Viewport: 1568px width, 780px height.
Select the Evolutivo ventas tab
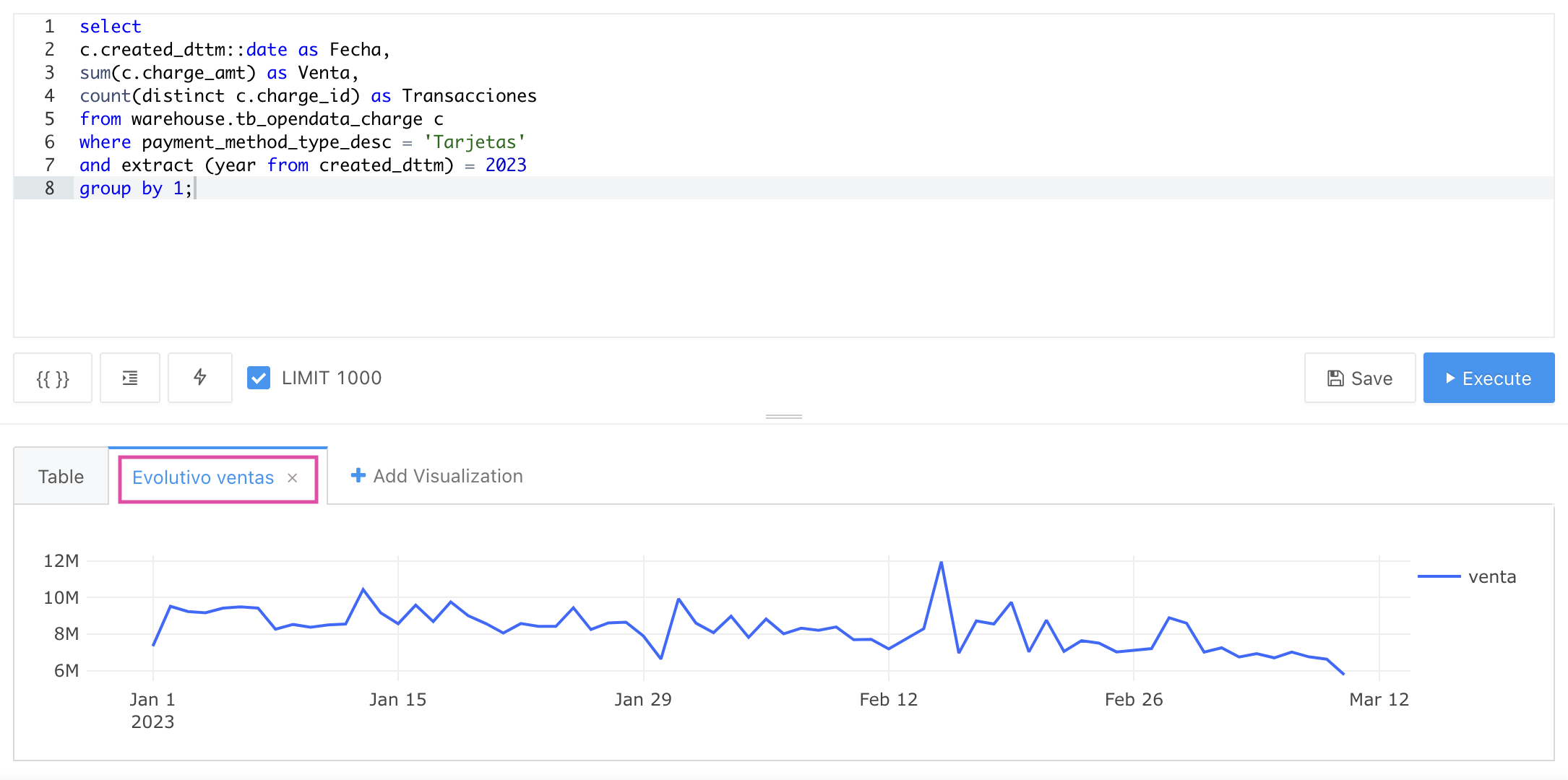[203, 477]
